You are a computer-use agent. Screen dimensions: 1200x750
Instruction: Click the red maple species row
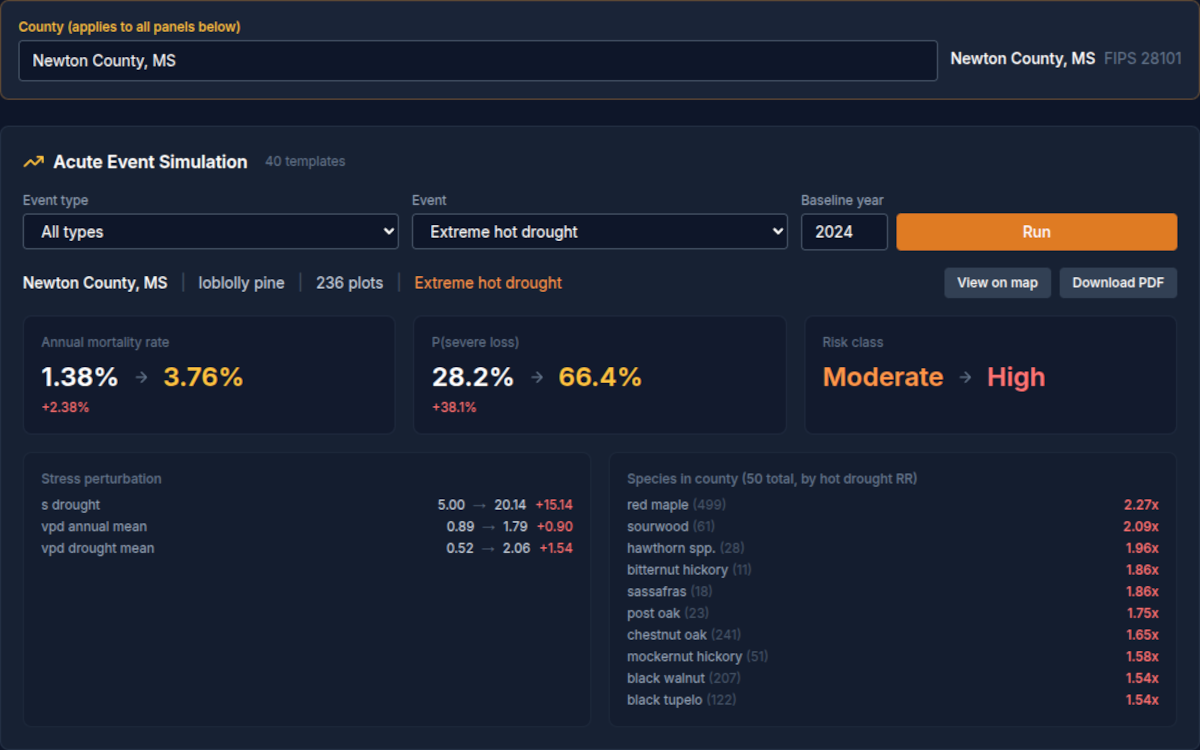tap(892, 505)
